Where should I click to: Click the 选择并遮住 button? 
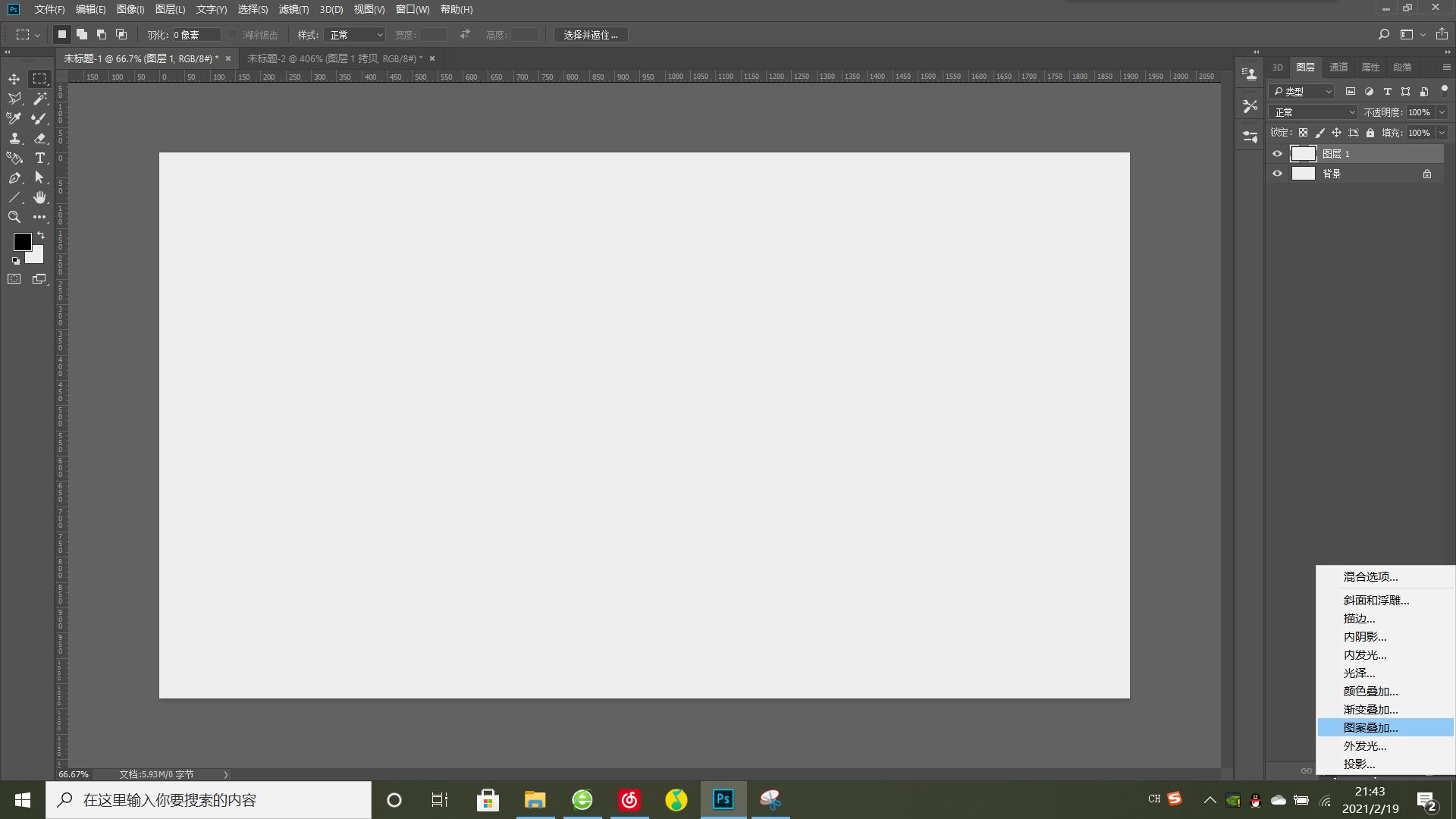(590, 35)
